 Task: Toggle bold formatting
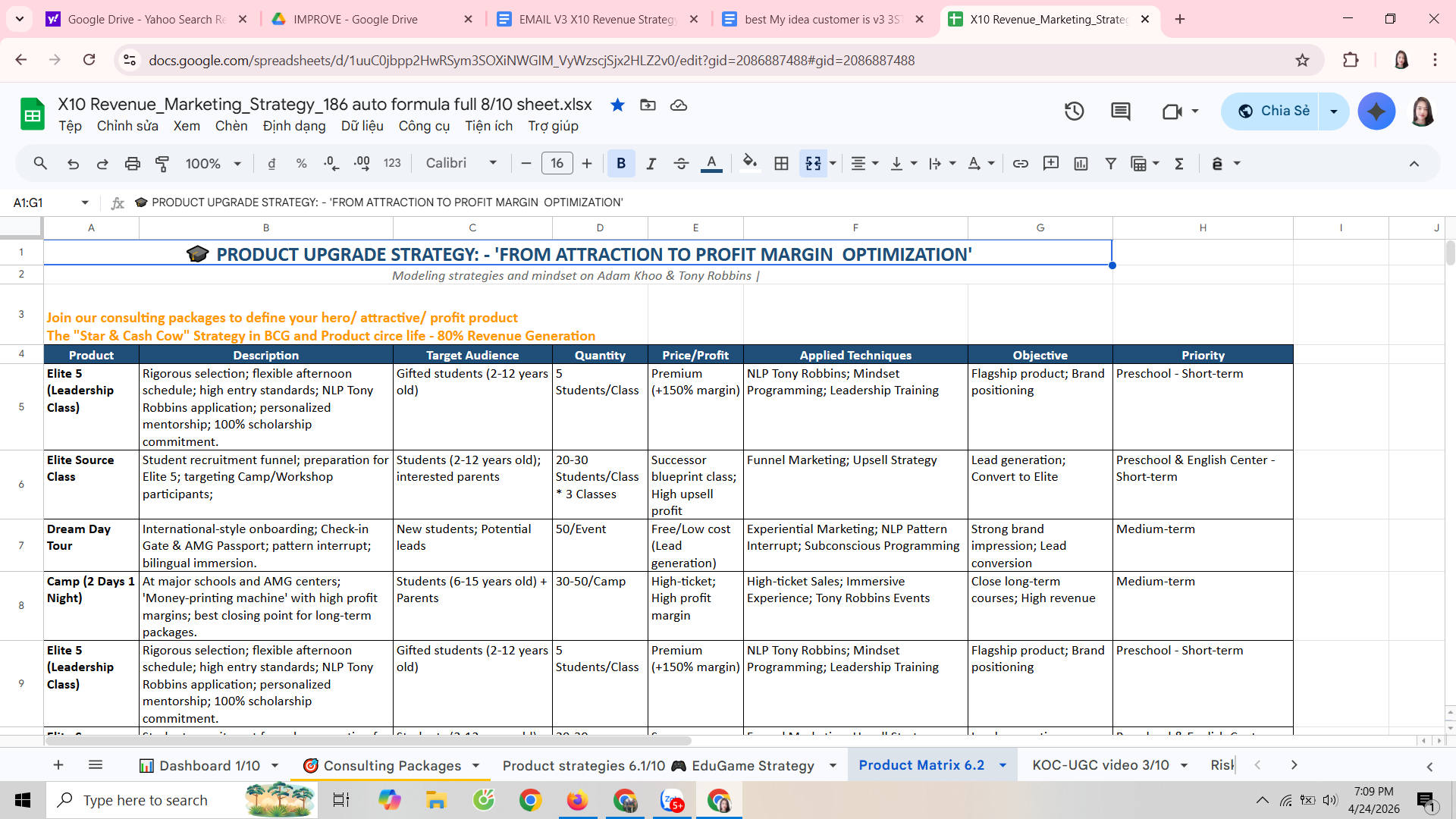click(621, 163)
